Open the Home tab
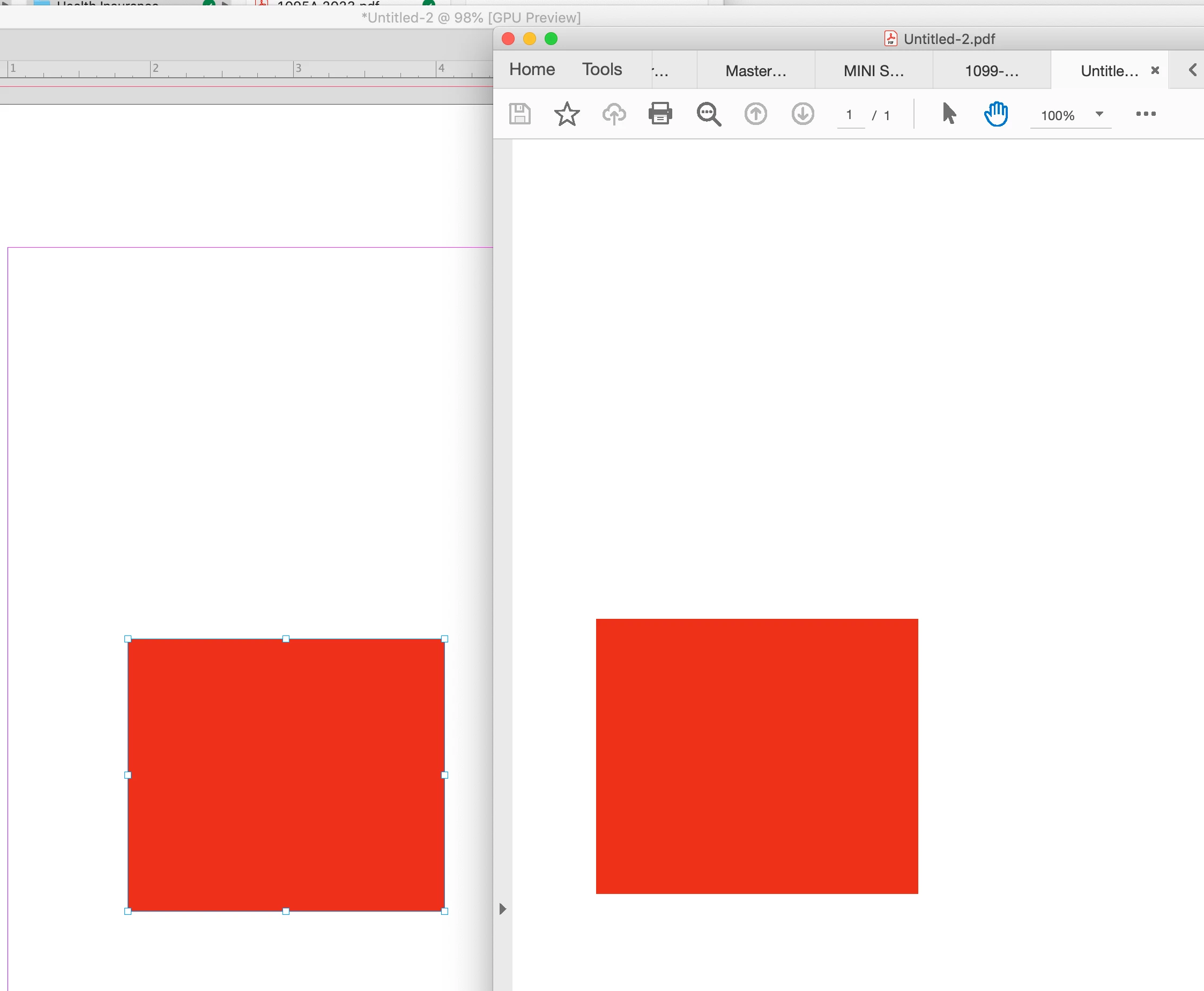This screenshot has height=991, width=1204. click(532, 70)
